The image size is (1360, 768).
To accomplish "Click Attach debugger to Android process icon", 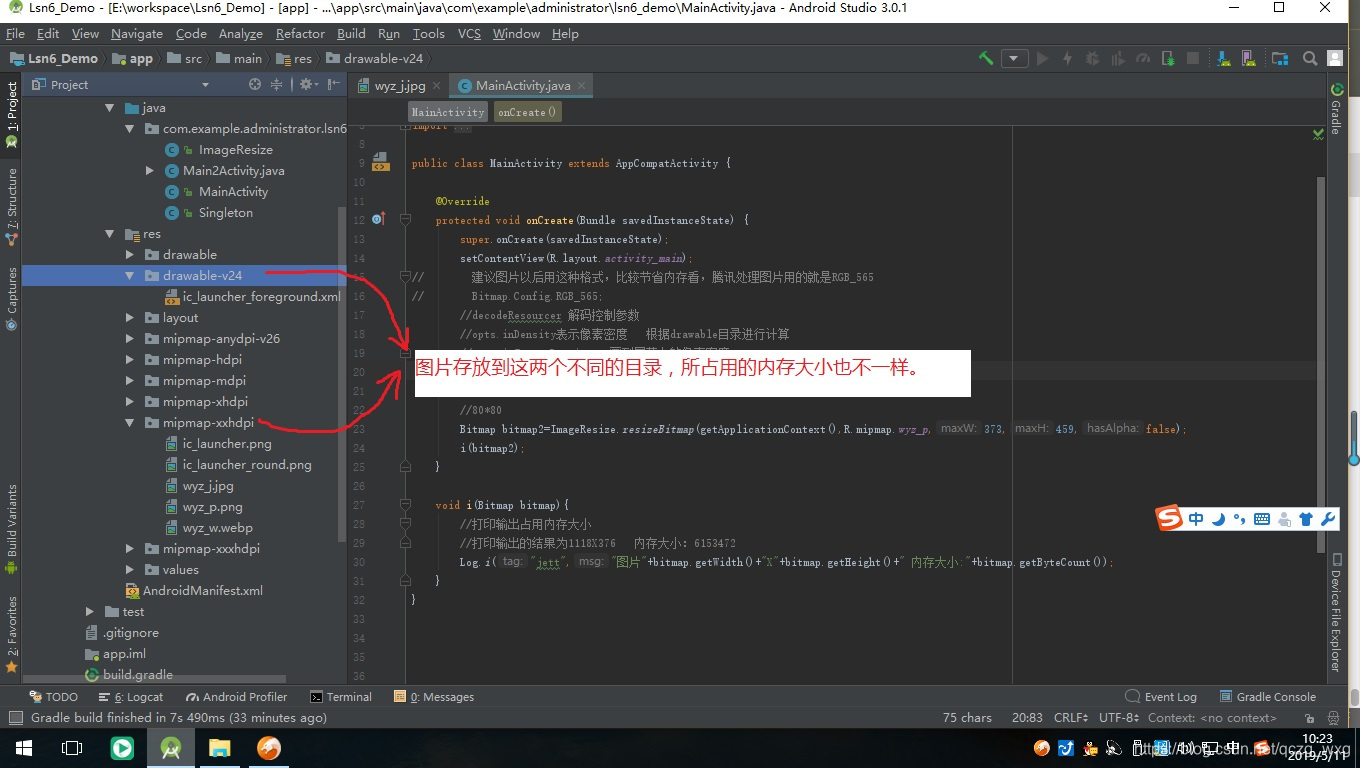I will pyautogui.click(x=1168, y=58).
